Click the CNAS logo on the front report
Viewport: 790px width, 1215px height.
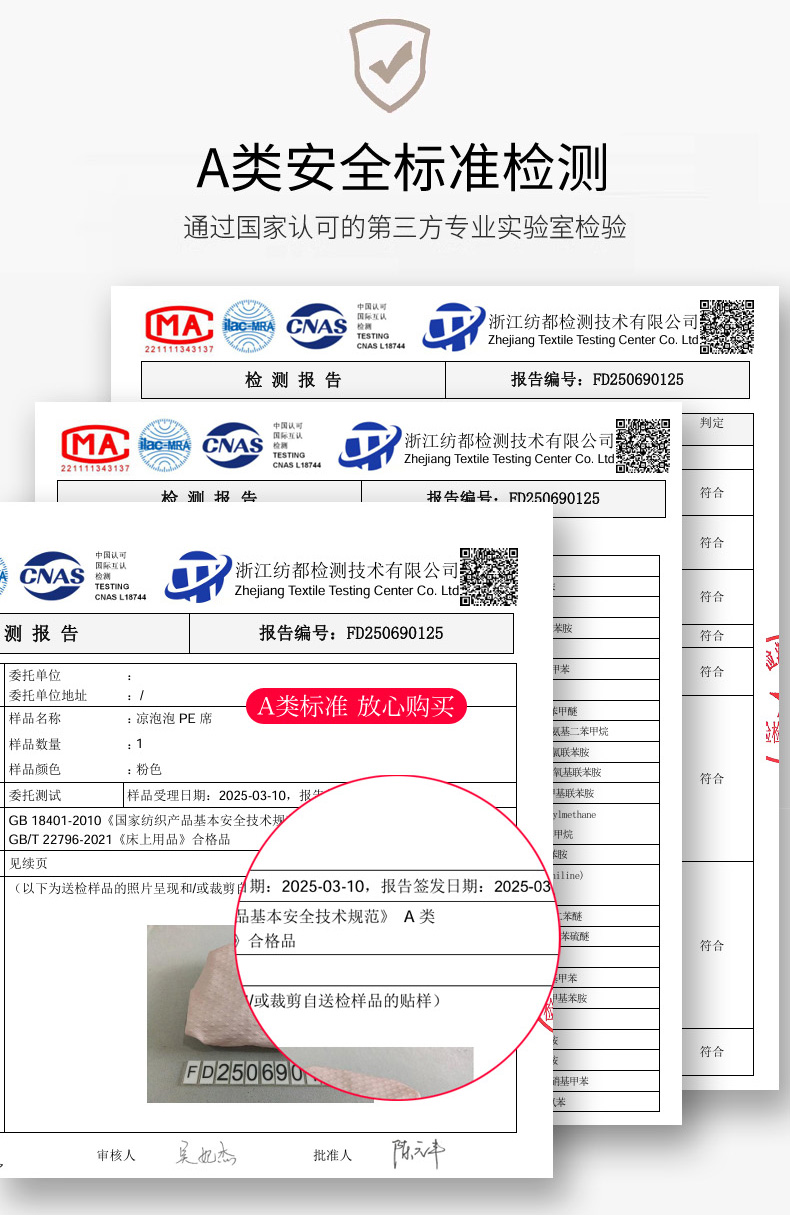coord(52,576)
